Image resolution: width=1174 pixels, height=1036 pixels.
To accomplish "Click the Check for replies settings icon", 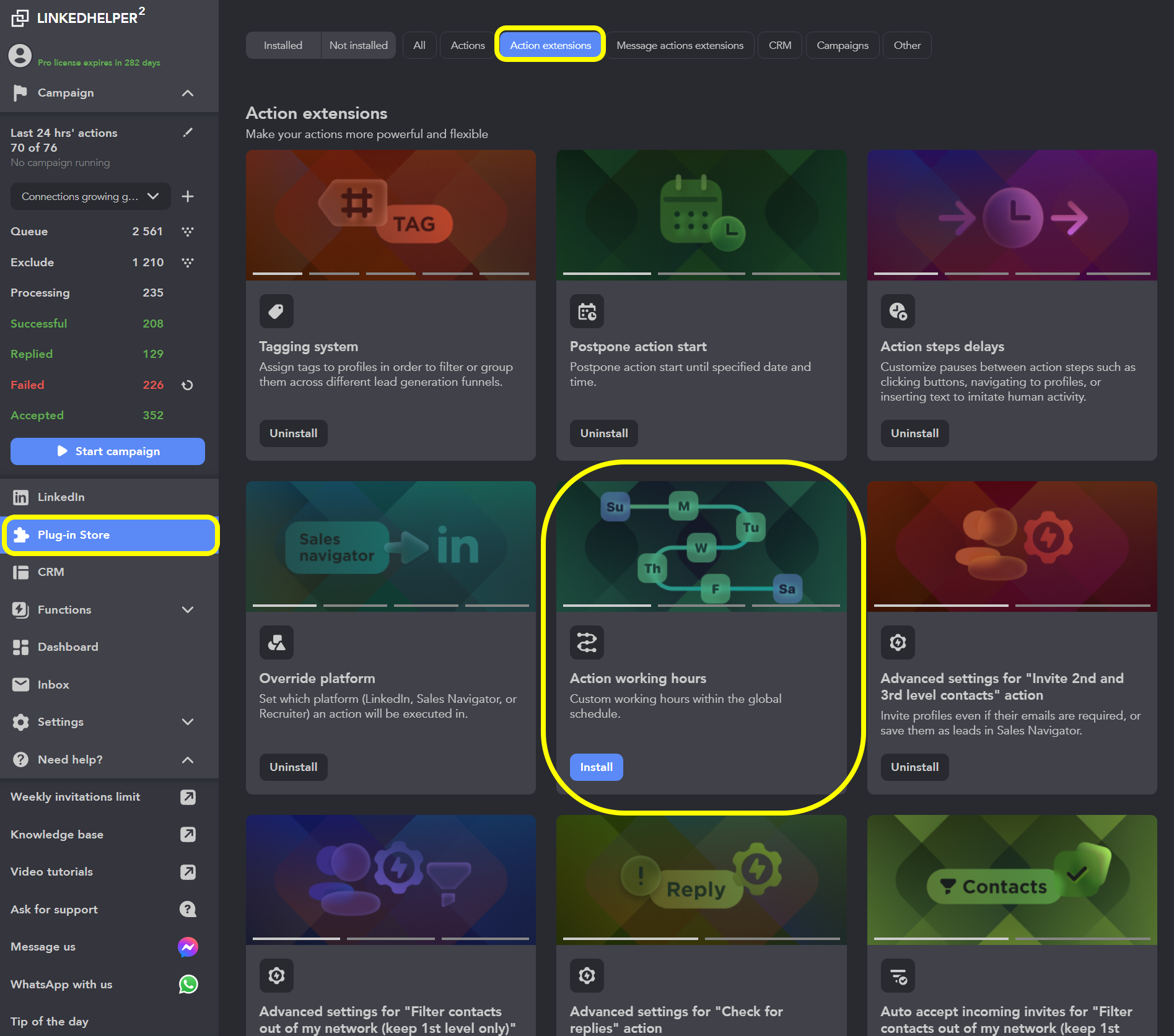I will click(587, 976).
